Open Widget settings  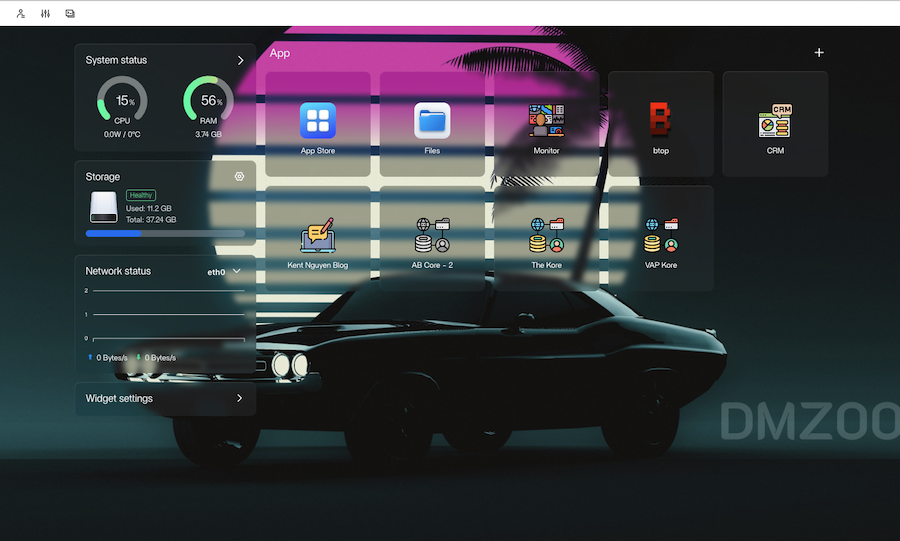[165, 398]
